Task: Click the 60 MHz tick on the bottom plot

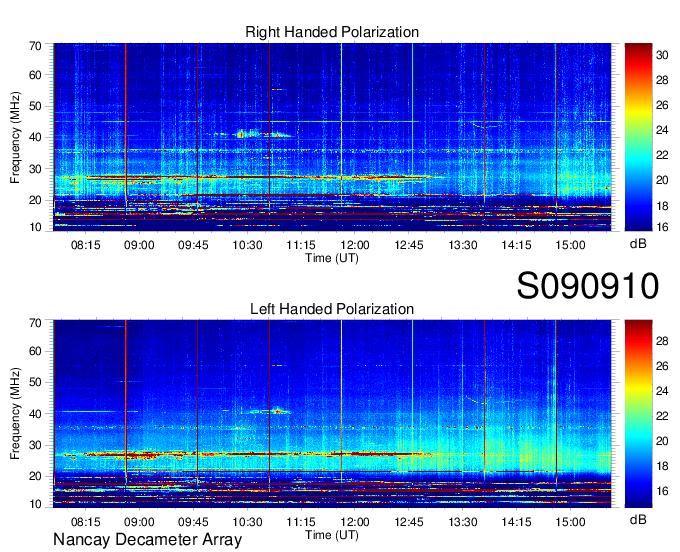Action: coord(35,351)
